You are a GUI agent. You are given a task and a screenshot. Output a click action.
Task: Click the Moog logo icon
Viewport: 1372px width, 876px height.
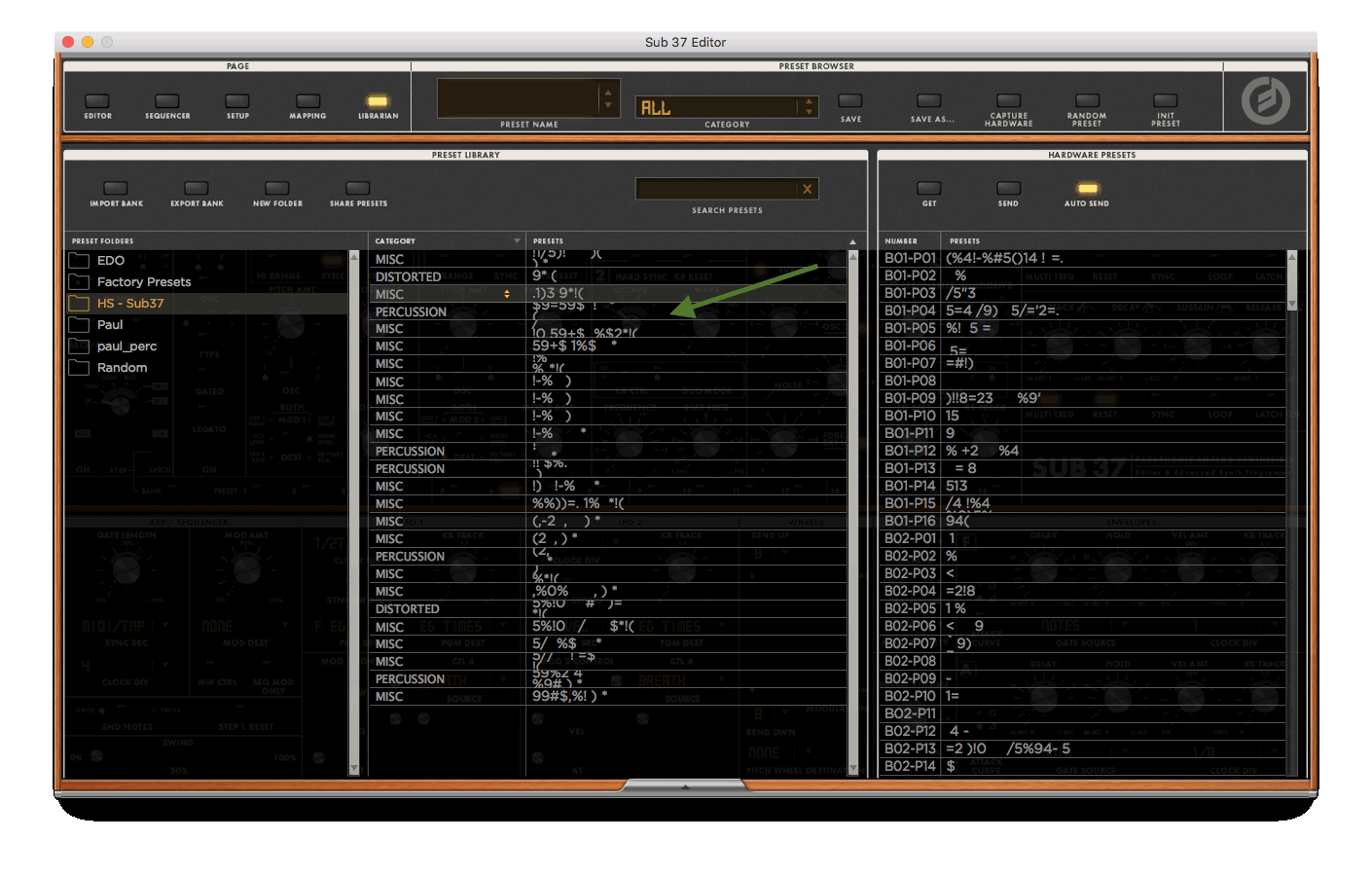point(1265,100)
